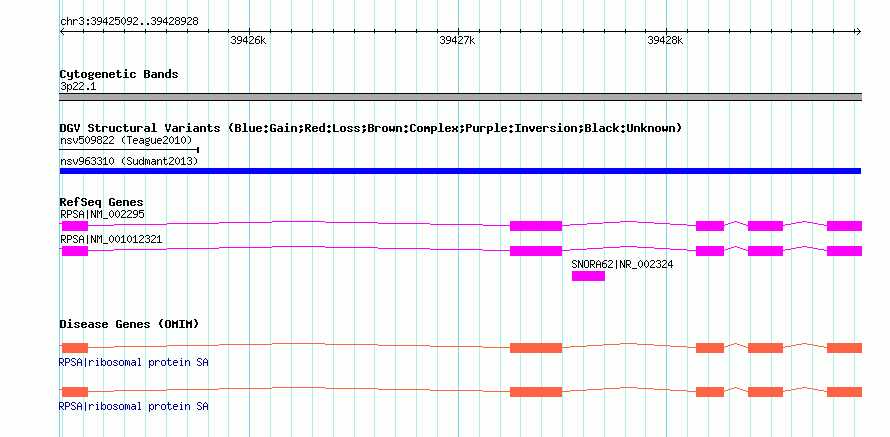Screen dimensions: 890x437
Task: Select the leftmost orange exon of upper OMIM gene
Action: click(75, 348)
